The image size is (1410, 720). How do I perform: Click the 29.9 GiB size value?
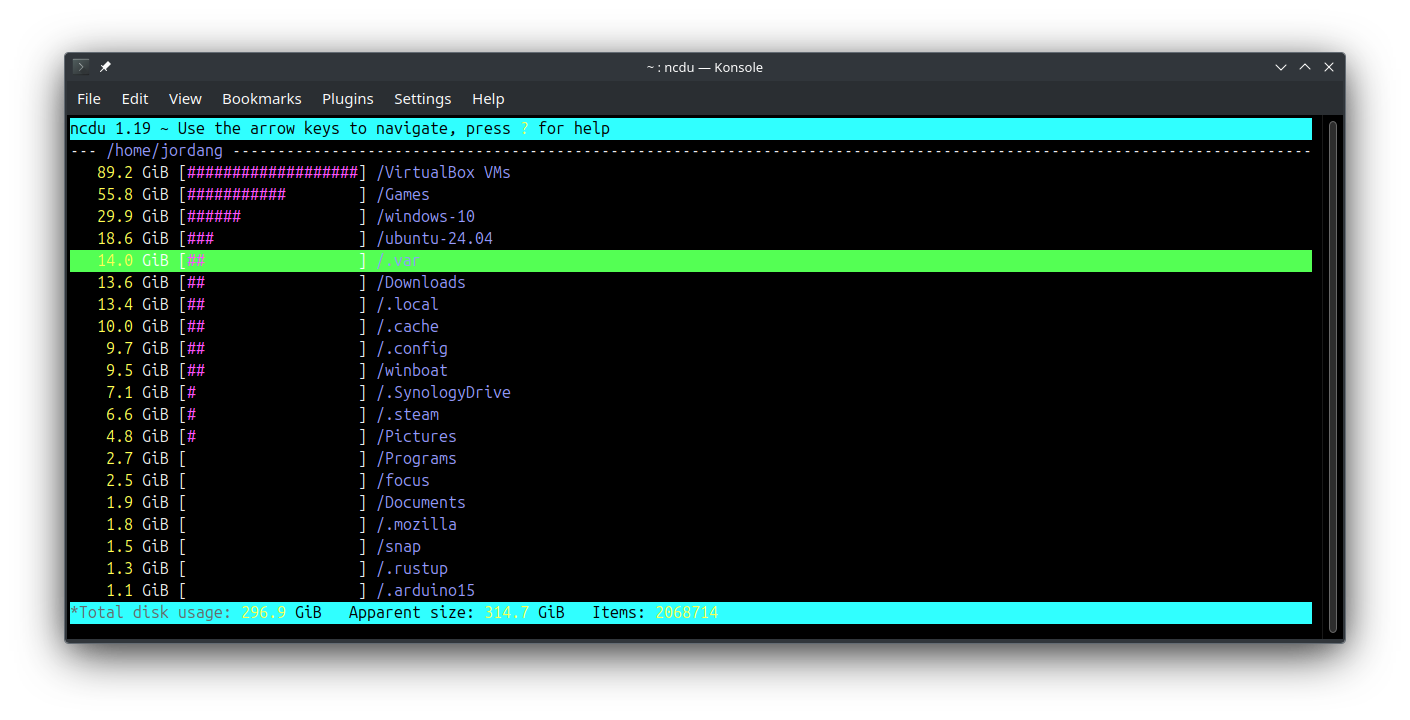[133, 216]
